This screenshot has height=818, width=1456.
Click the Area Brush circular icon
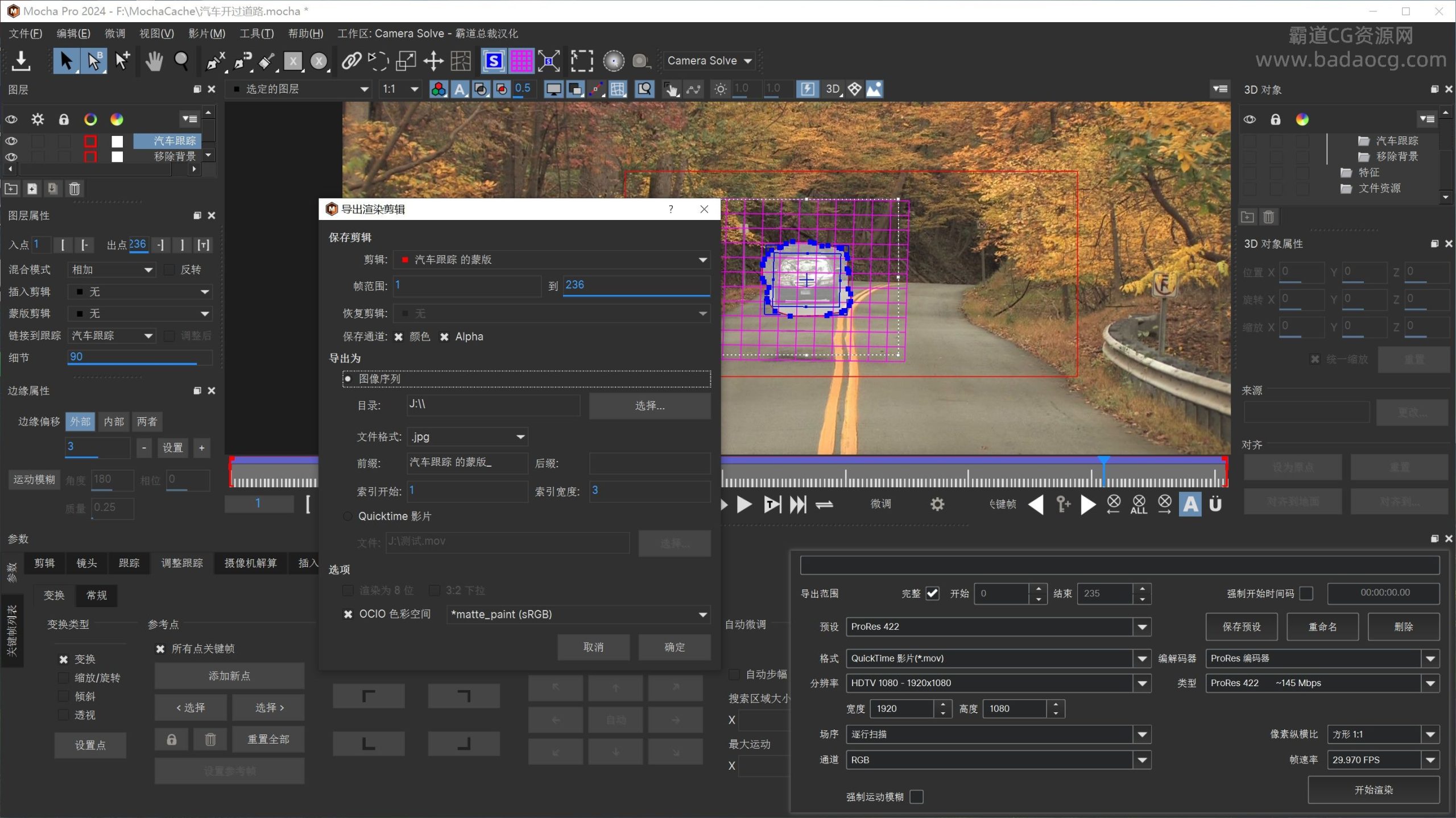click(x=614, y=61)
